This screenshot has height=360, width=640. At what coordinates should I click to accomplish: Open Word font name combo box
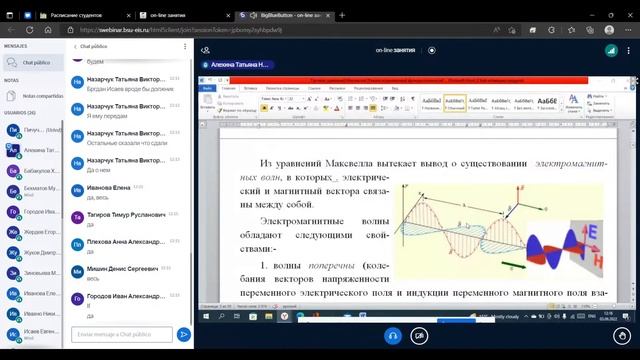(x=273, y=99)
